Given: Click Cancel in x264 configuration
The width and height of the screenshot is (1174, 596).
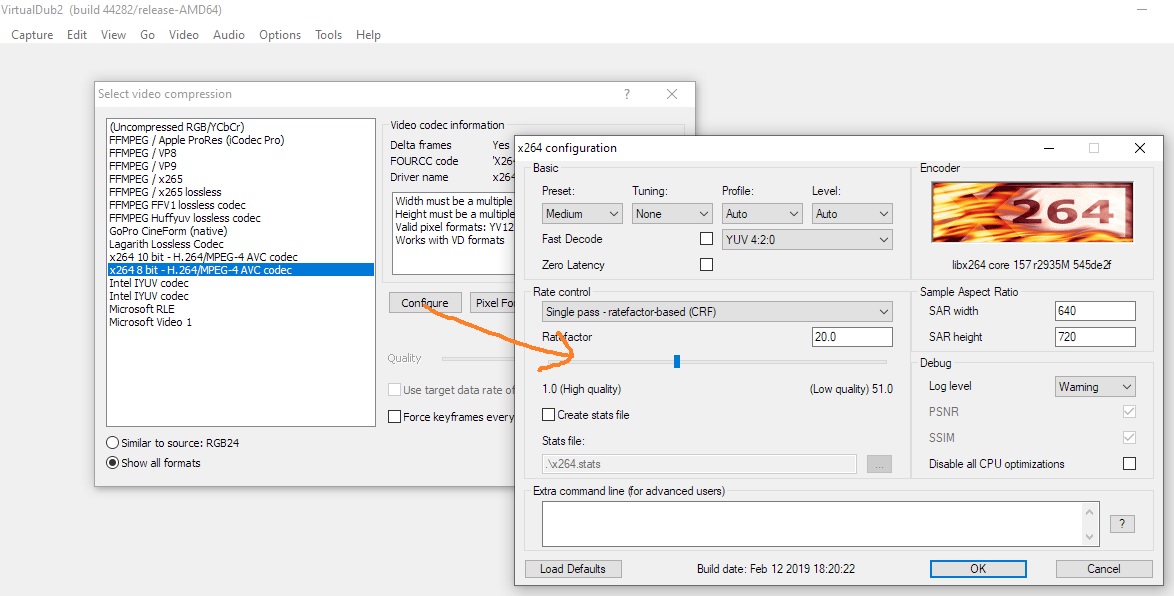Looking at the screenshot, I should [1104, 569].
